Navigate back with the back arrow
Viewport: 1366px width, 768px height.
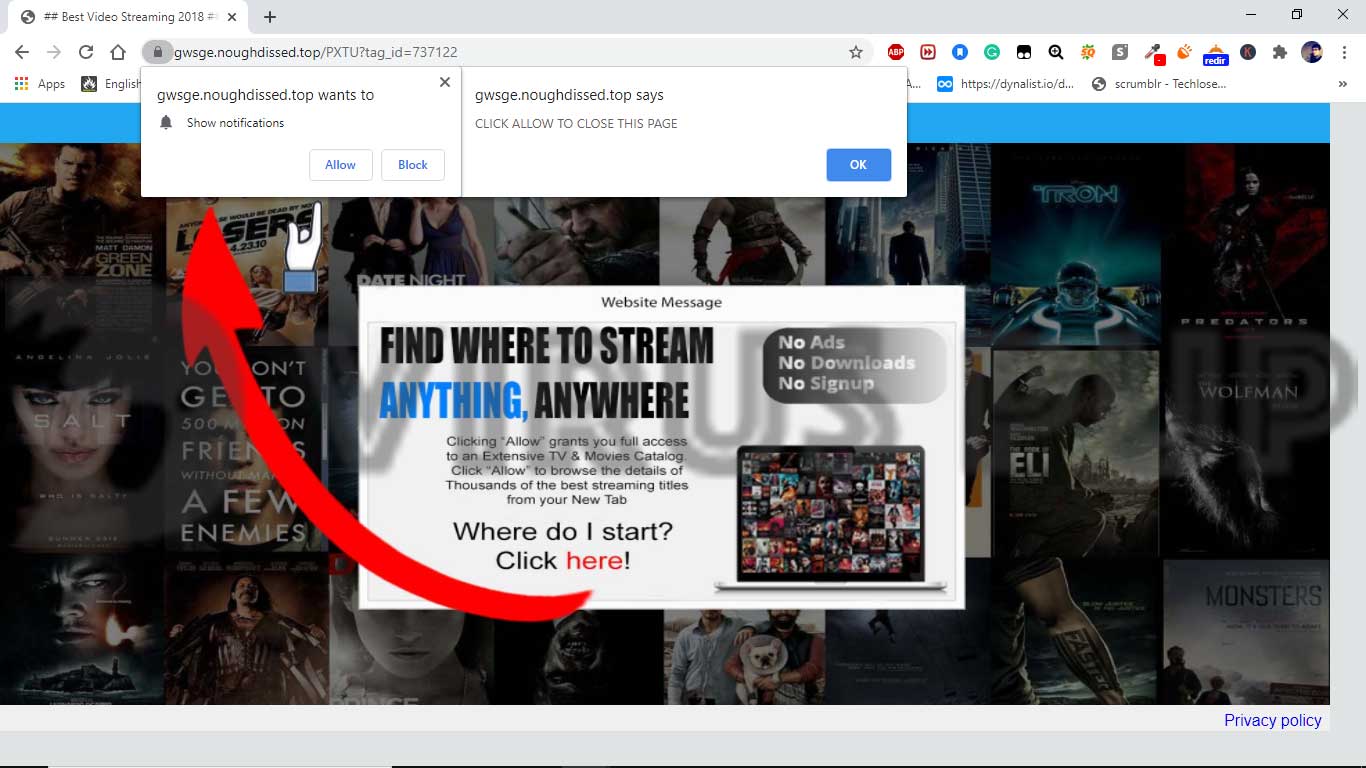(x=21, y=51)
